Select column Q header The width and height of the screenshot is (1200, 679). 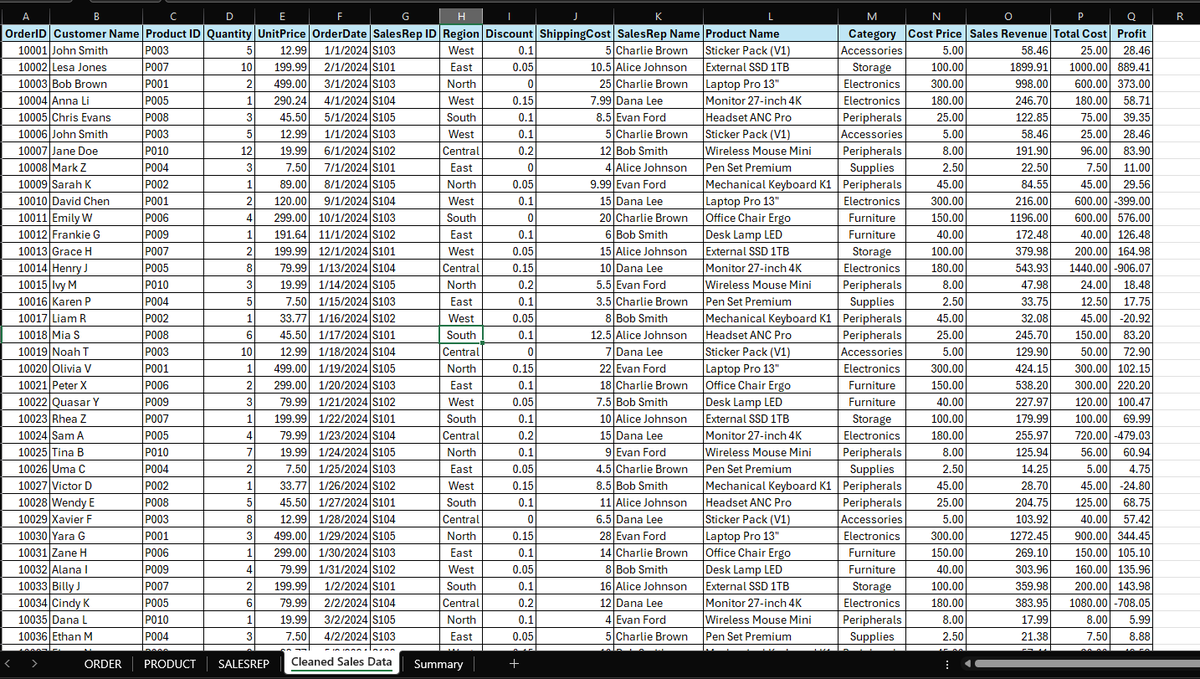[1130, 15]
